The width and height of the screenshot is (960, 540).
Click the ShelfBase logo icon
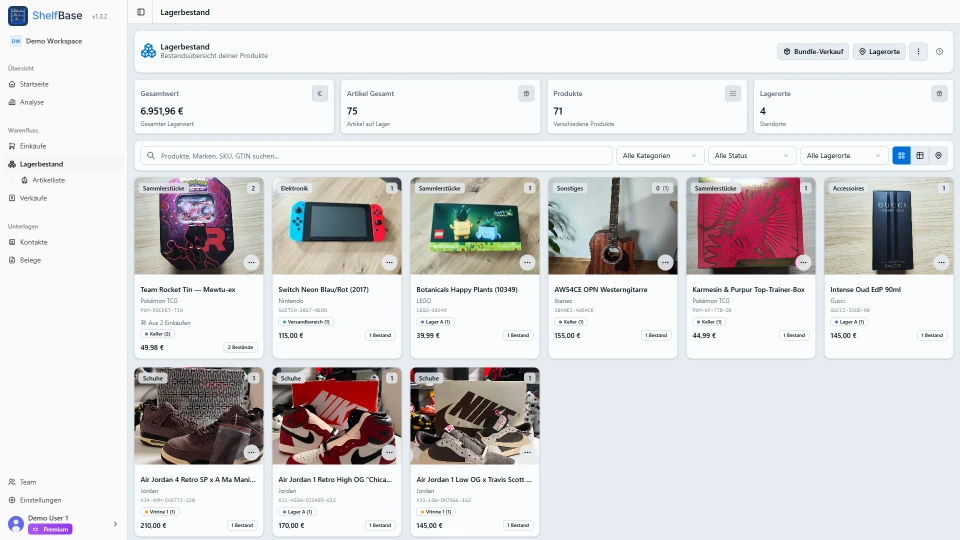pyautogui.click(x=18, y=15)
